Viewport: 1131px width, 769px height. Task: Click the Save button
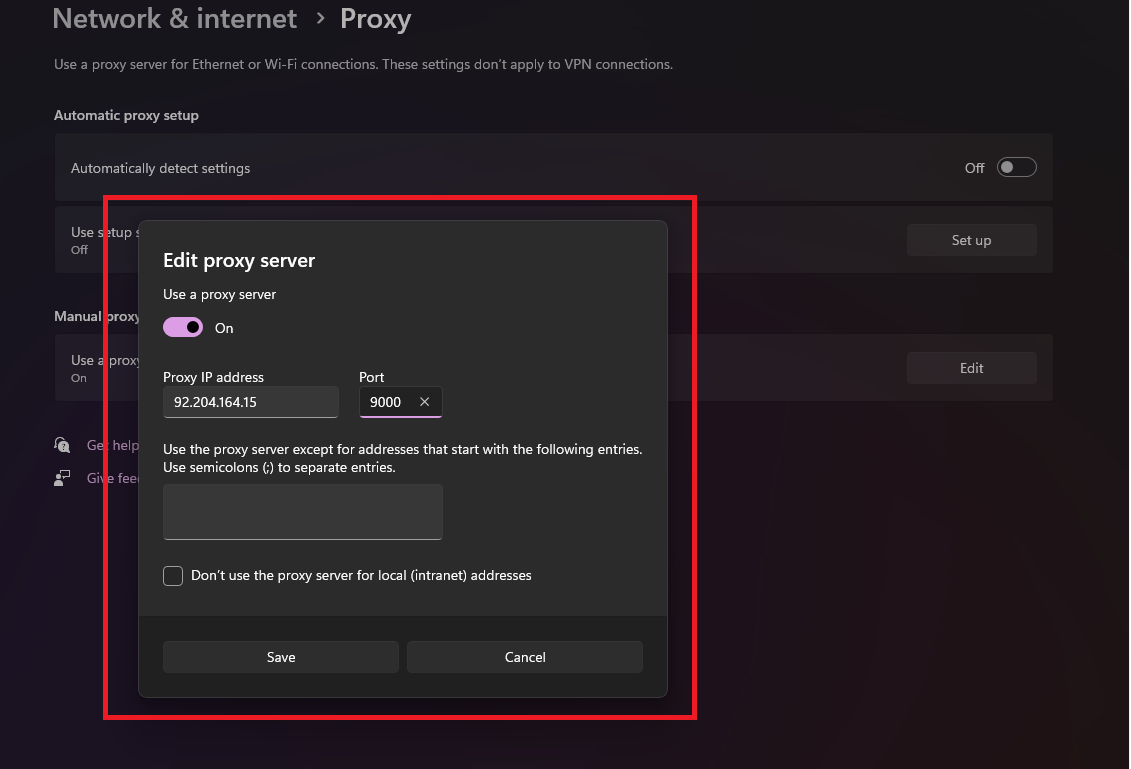280,657
